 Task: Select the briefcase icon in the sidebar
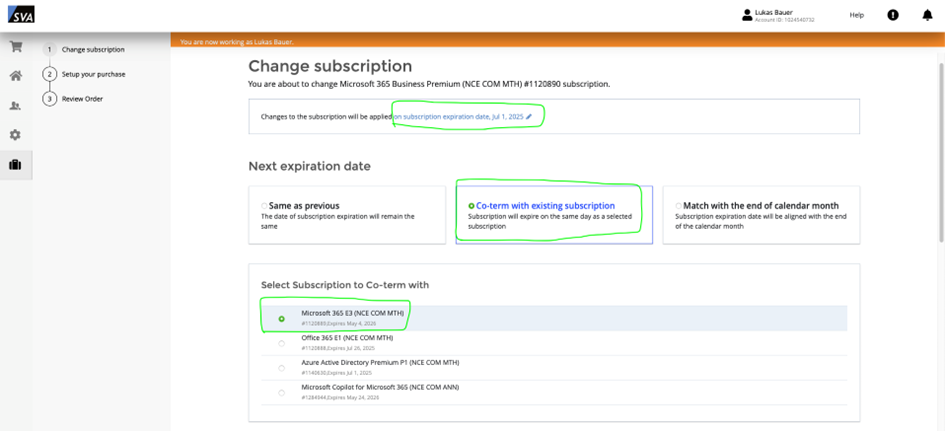15,165
